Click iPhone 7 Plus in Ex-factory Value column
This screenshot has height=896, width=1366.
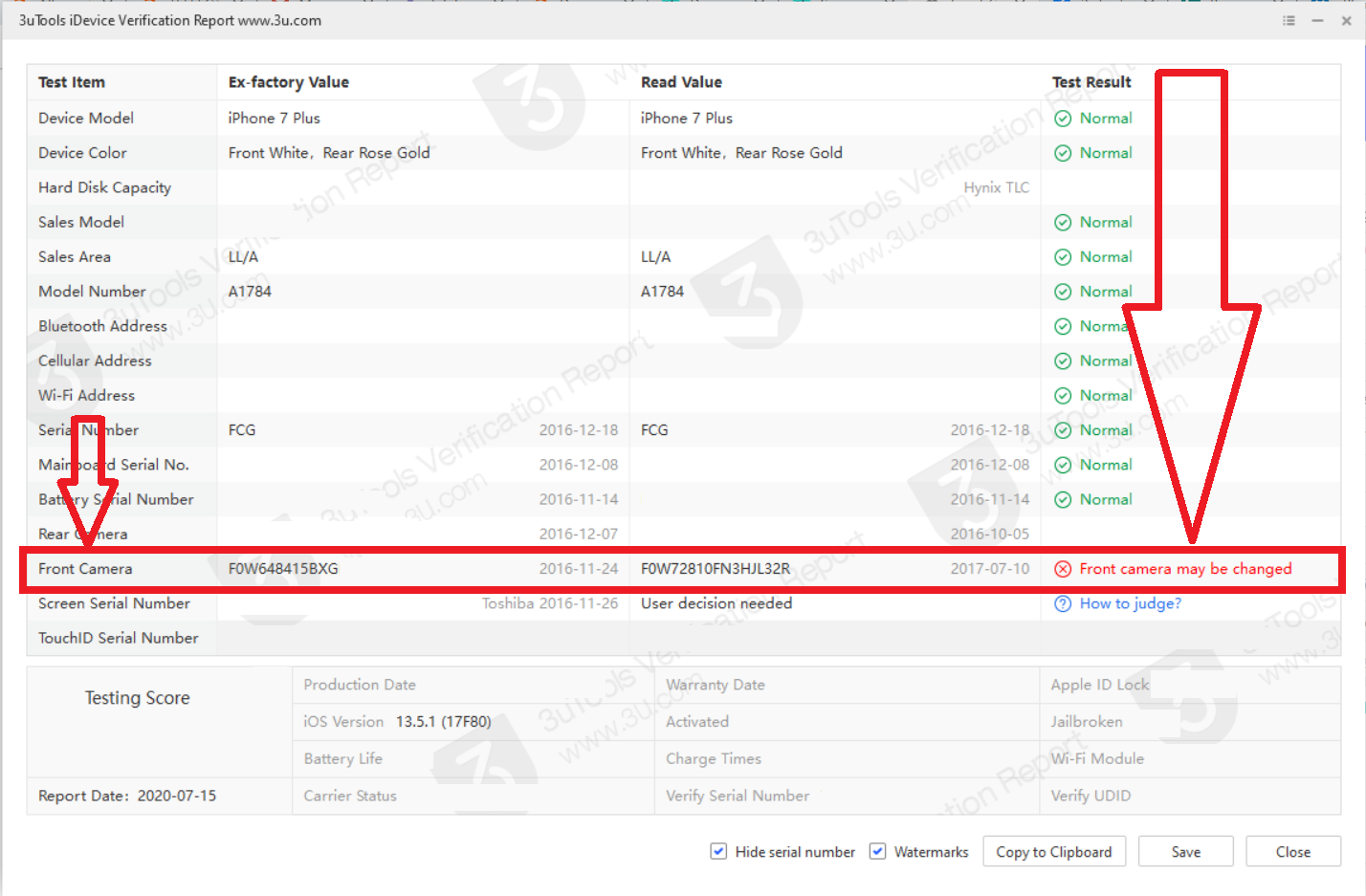(x=275, y=119)
